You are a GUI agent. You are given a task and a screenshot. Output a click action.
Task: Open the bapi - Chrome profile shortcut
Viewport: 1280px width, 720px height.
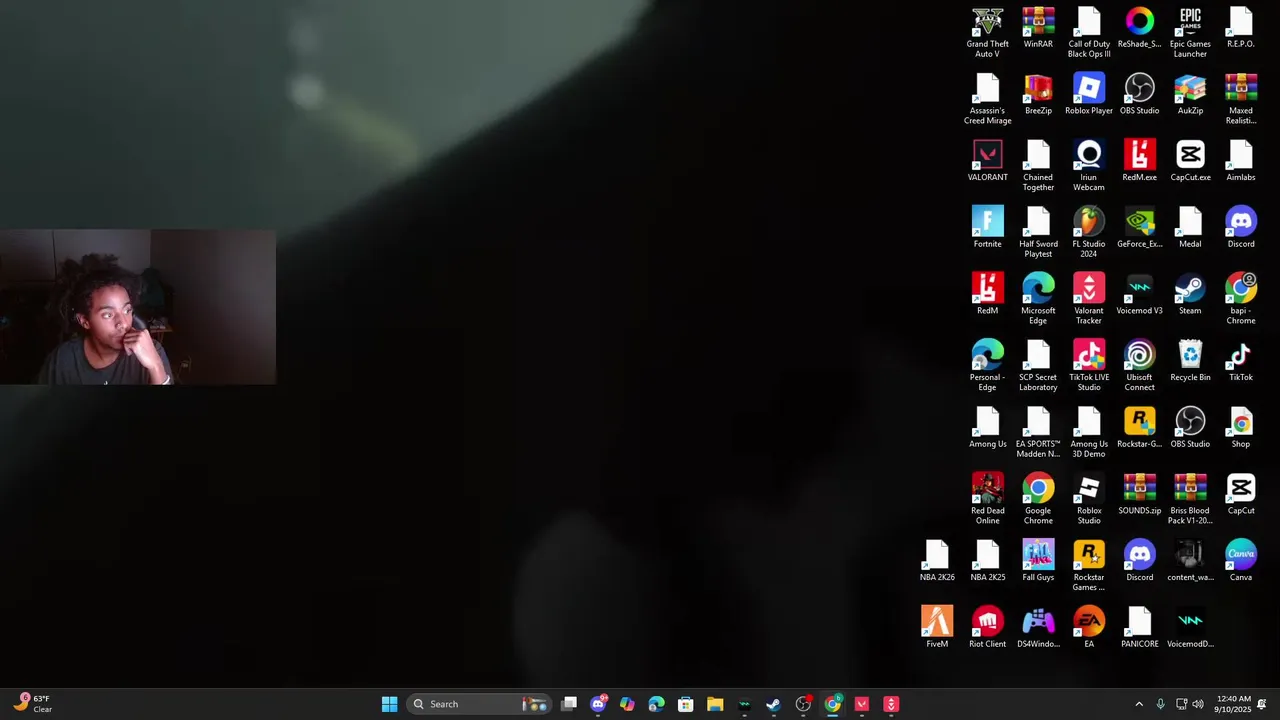(1241, 299)
